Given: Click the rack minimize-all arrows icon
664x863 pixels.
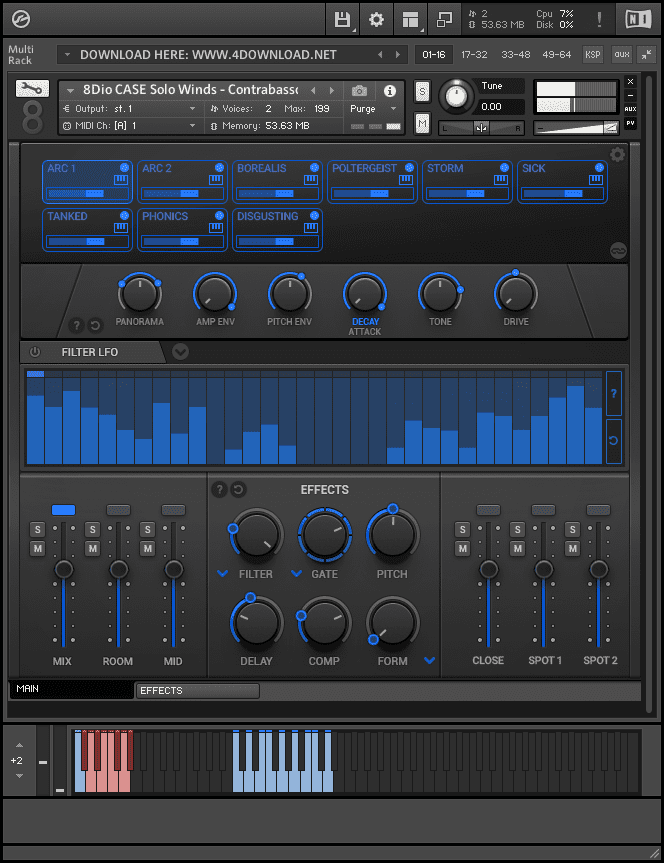Looking at the screenshot, I should tap(646, 54).
